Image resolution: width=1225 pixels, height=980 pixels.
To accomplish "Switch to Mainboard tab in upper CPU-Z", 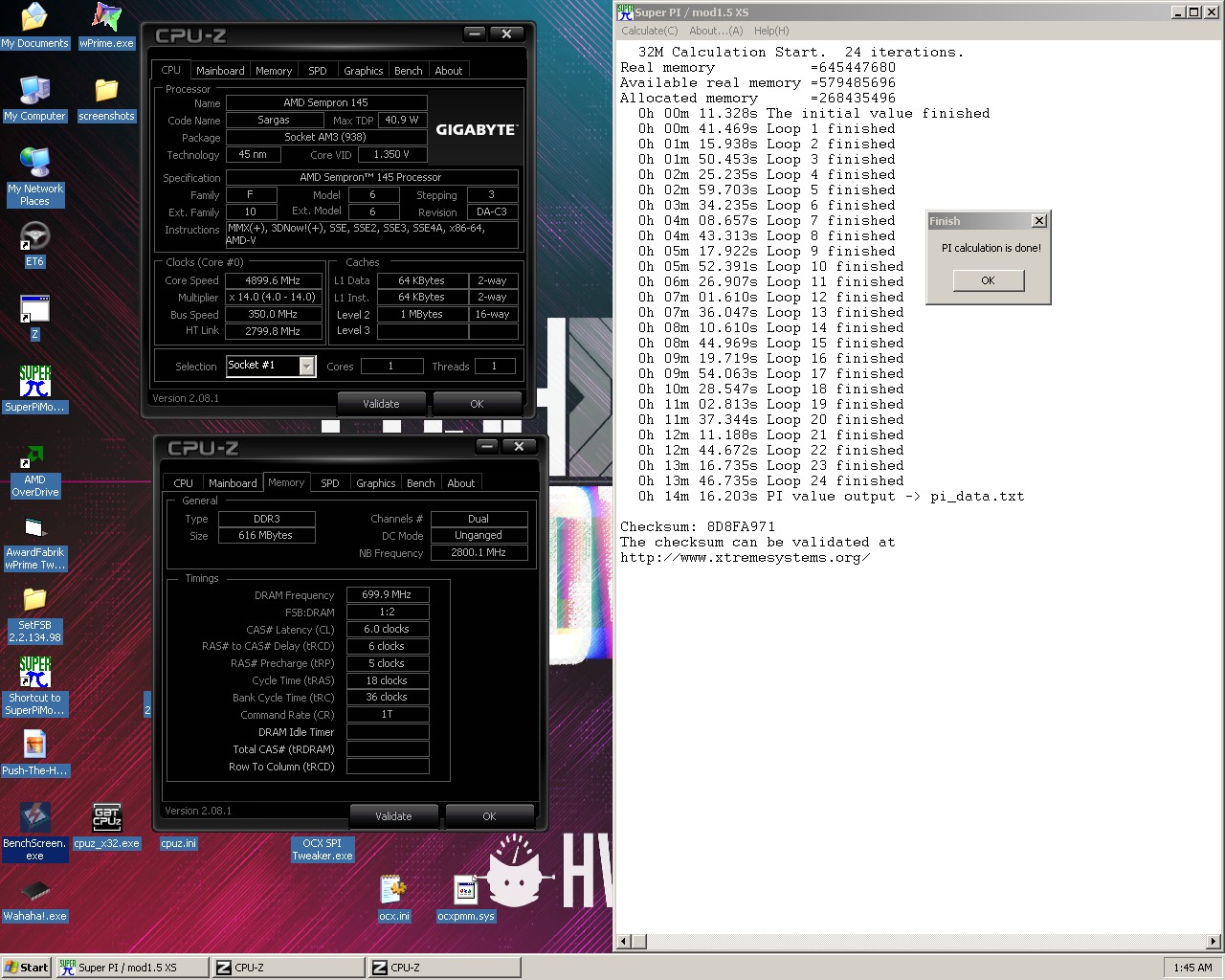I will tap(220, 71).
